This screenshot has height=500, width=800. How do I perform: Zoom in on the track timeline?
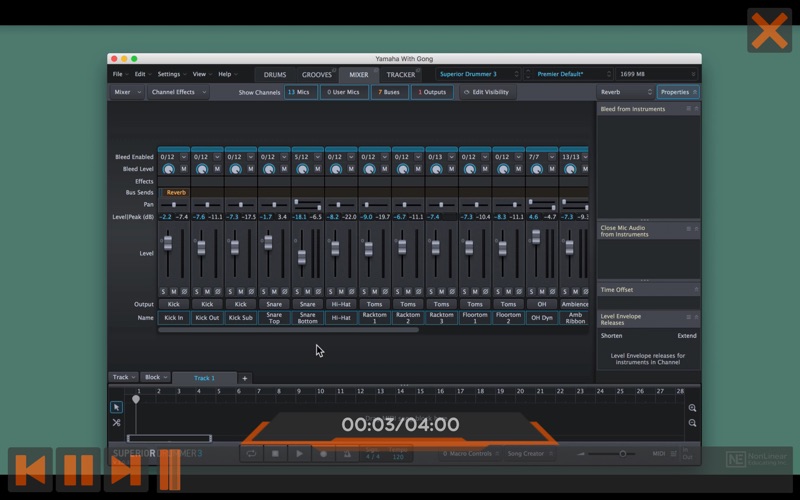pyautogui.click(x=692, y=408)
